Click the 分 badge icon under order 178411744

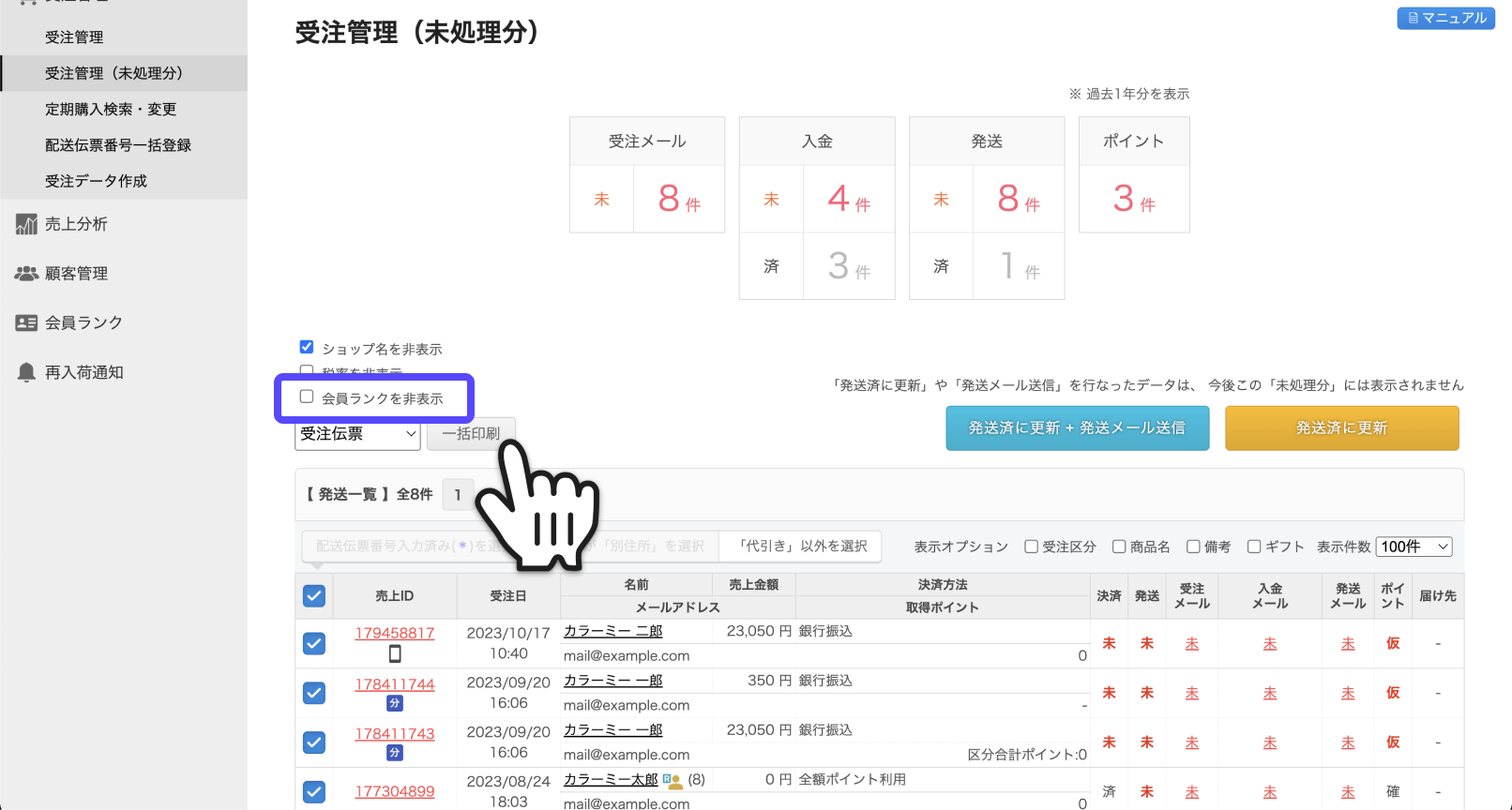(x=395, y=703)
